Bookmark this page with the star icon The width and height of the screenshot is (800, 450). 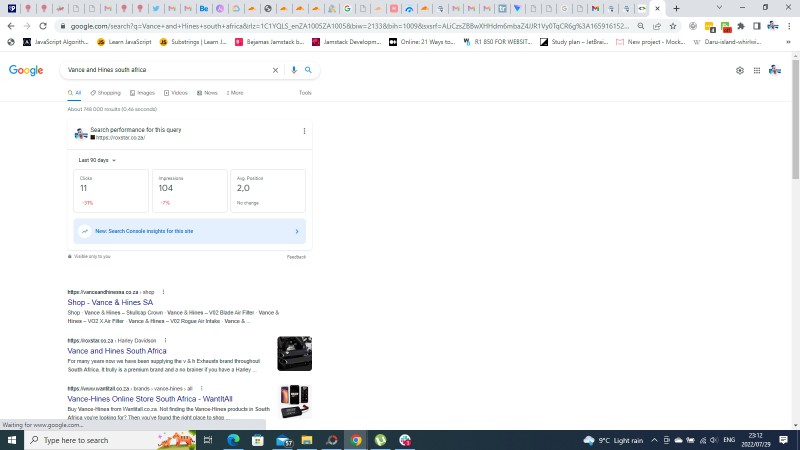tap(673, 26)
